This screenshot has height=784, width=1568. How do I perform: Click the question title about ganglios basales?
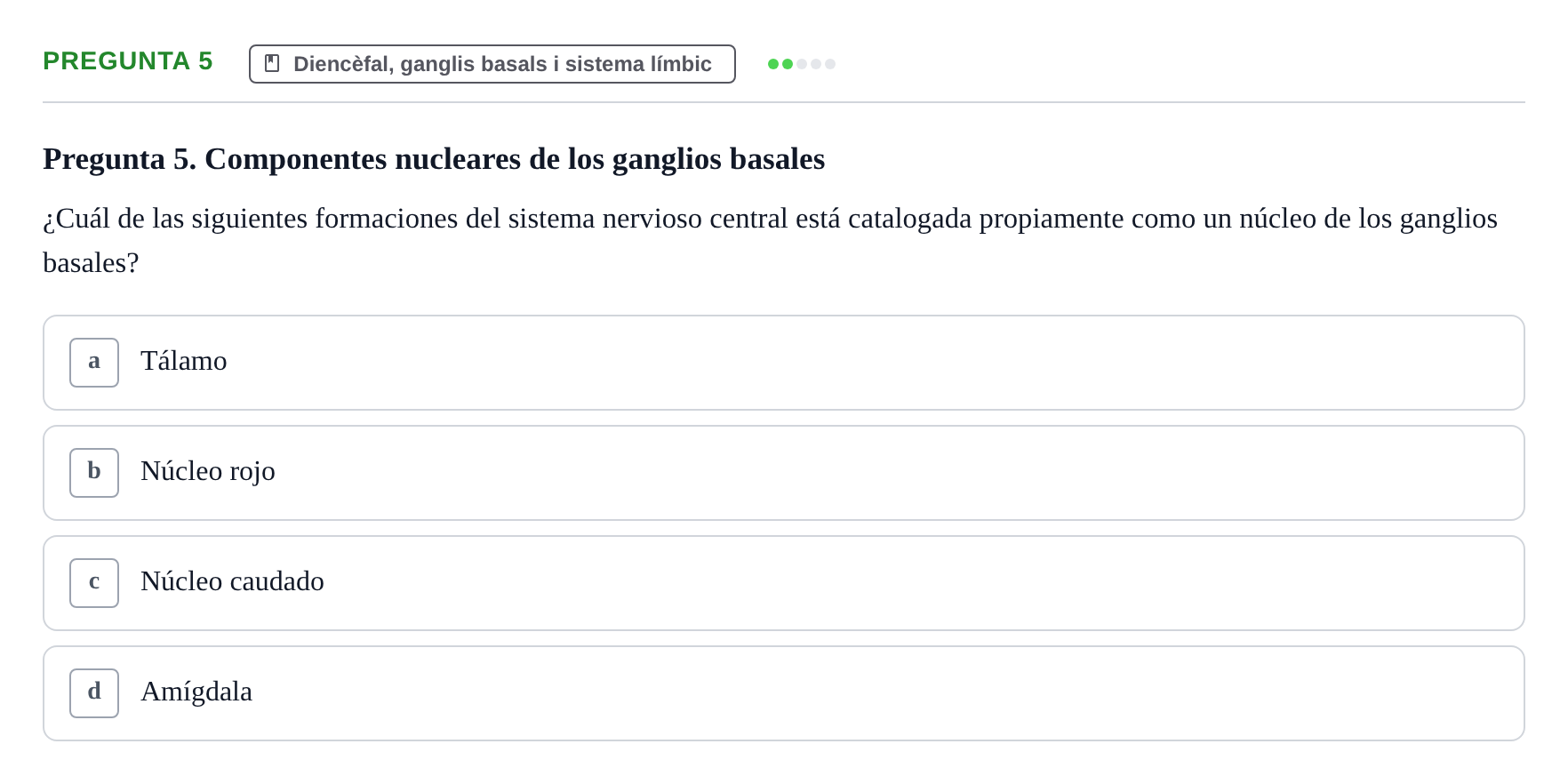[x=434, y=159]
